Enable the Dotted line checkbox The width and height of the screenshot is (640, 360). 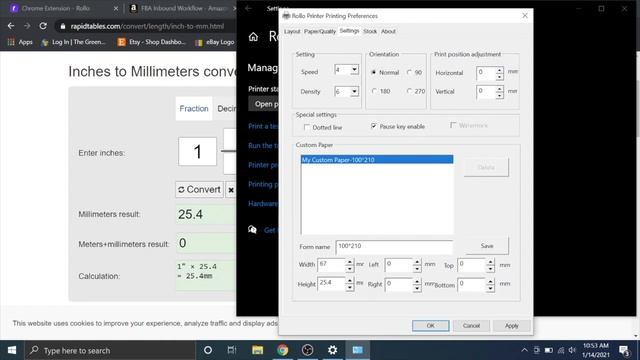pyautogui.click(x=307, y=127)
